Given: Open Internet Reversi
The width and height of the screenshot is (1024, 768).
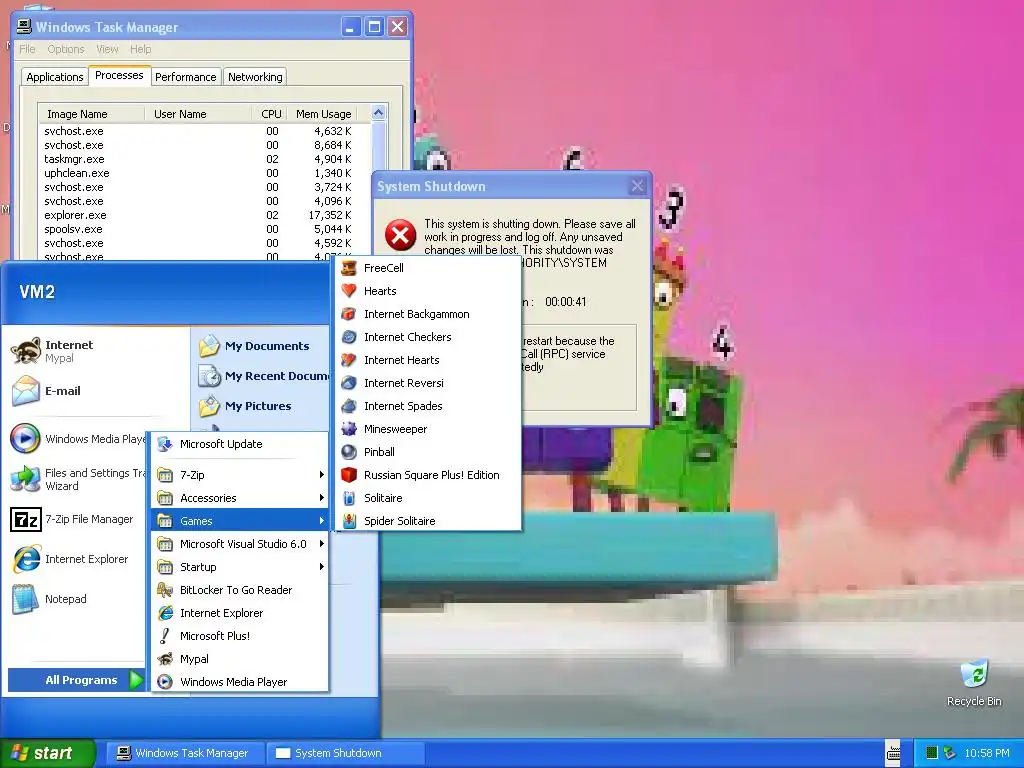Looking at the screenshot, I should click(428, 383).
